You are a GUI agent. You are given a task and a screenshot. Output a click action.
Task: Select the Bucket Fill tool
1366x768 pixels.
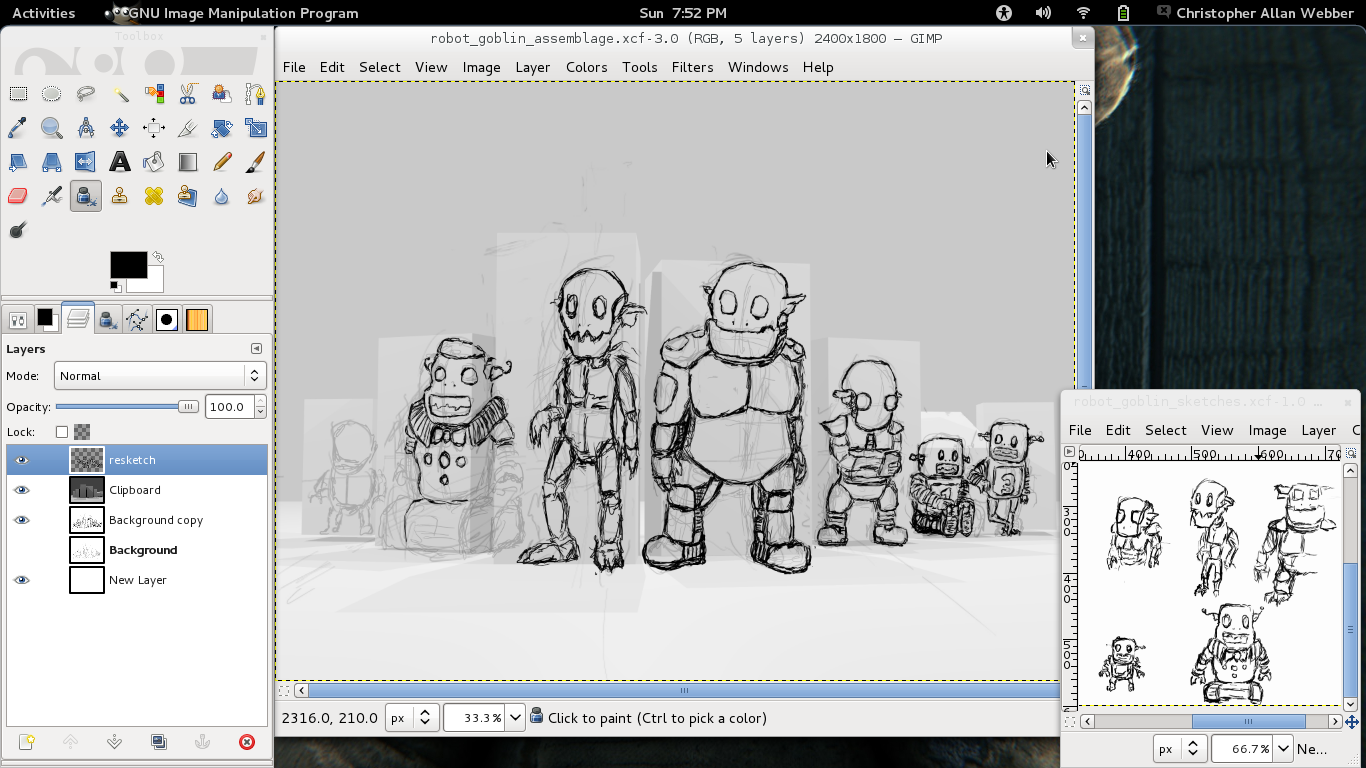tap(154, 161)
